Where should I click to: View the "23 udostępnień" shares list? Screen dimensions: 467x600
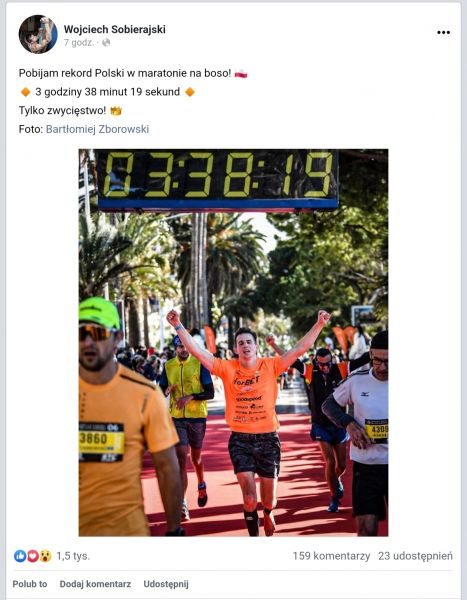415,556
